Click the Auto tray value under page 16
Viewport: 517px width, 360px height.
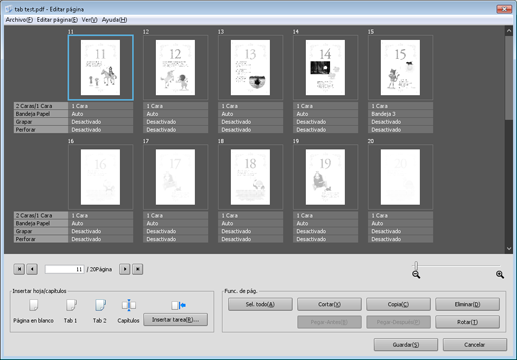coord(101,223)
